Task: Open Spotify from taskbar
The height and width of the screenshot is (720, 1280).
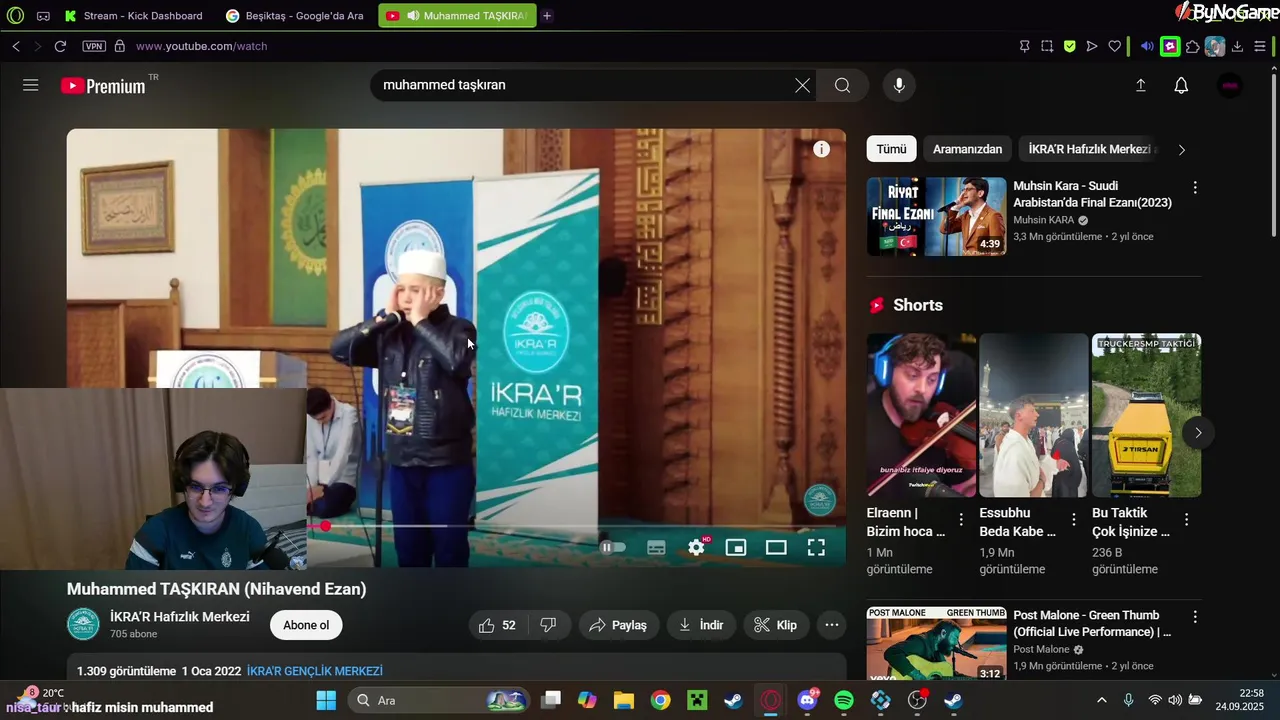Action: pos(844,700)
